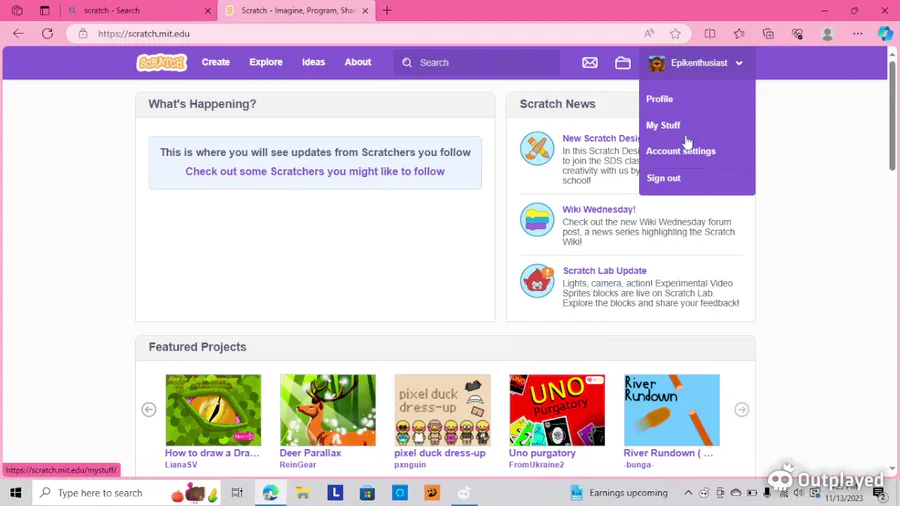Viewport: 900px width, 506px height.
Task: Open the Deer Parallax project title
Action: (310, 453)
